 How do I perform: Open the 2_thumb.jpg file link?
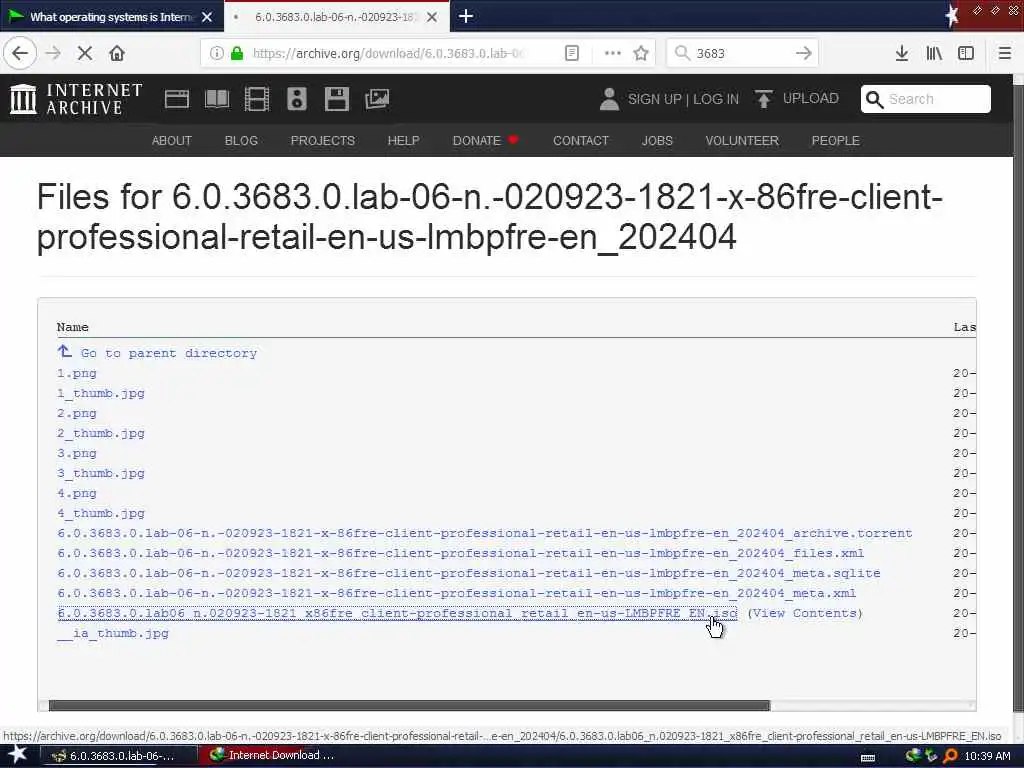[101, 433]
